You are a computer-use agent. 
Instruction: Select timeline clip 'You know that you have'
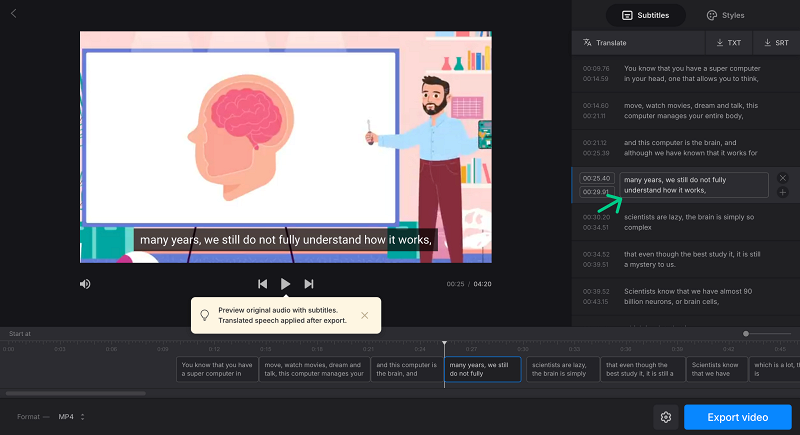coord(217,369)
